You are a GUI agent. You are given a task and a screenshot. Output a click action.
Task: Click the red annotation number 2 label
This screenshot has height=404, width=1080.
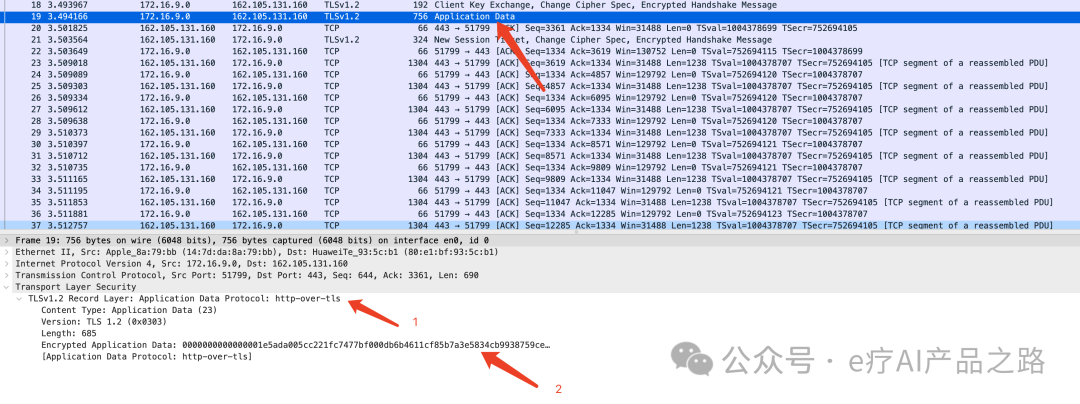[559, 389]
